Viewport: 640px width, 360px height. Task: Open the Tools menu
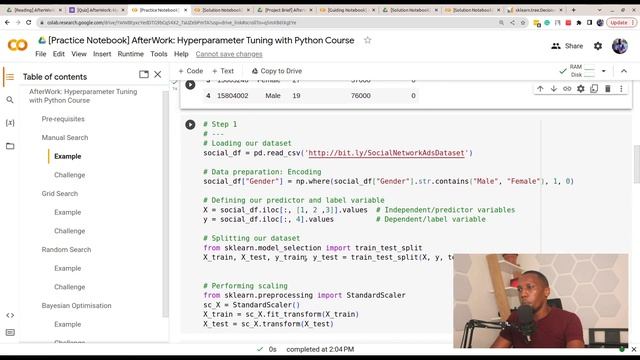(159, 54)
